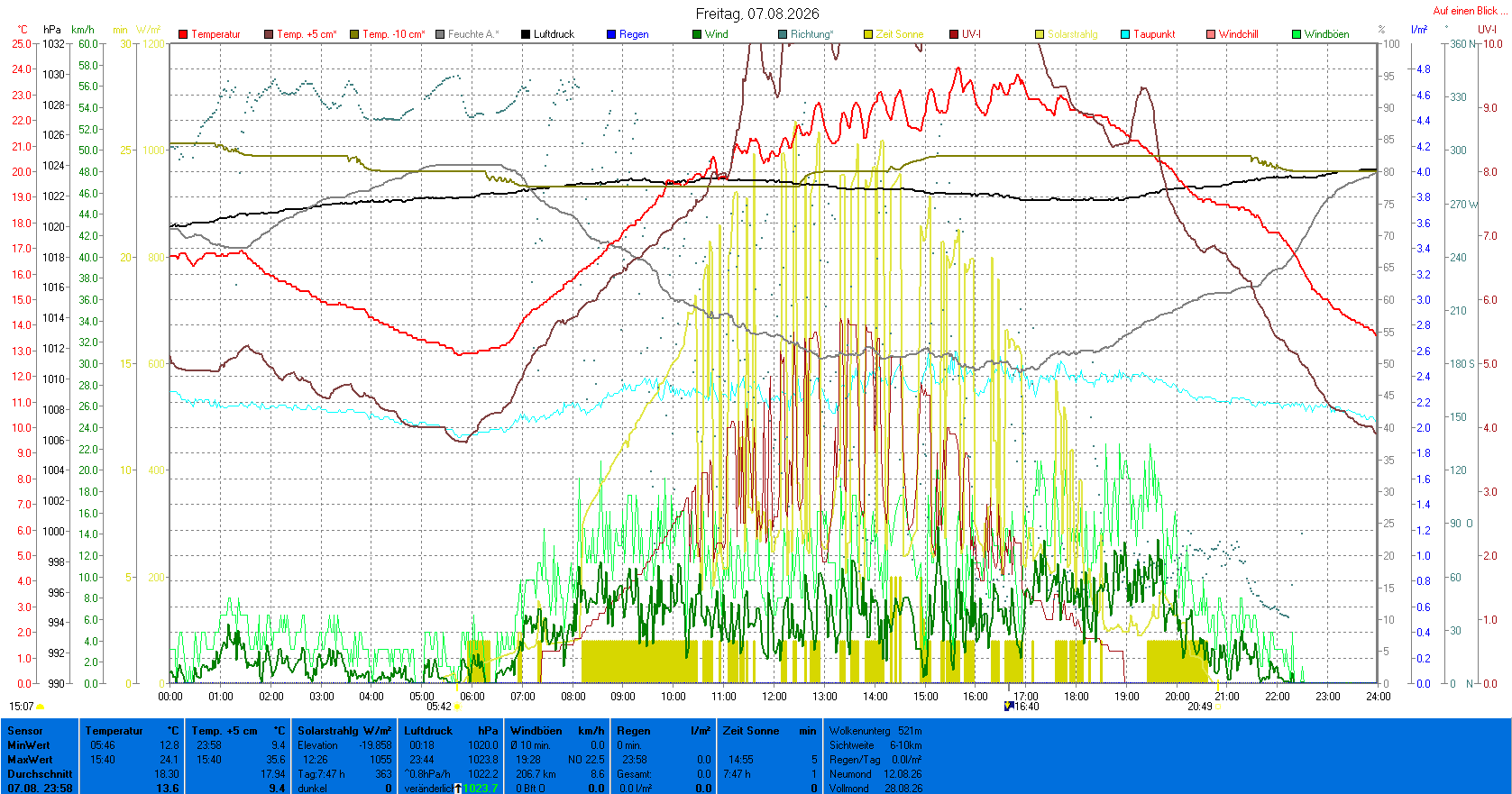
Task: Click the 'Neumond 12.08.26' entry
Action: (x=875, y=774)
